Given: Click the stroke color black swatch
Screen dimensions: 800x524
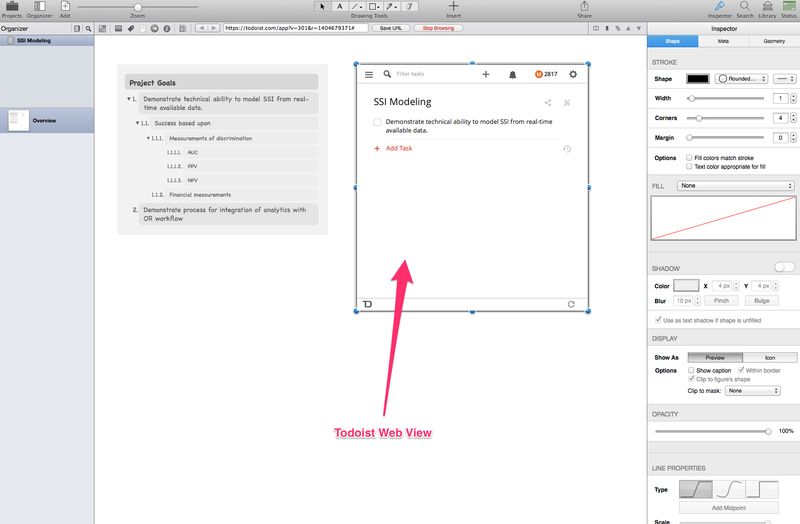Looking at the screenshot, I should click(697, 79).
